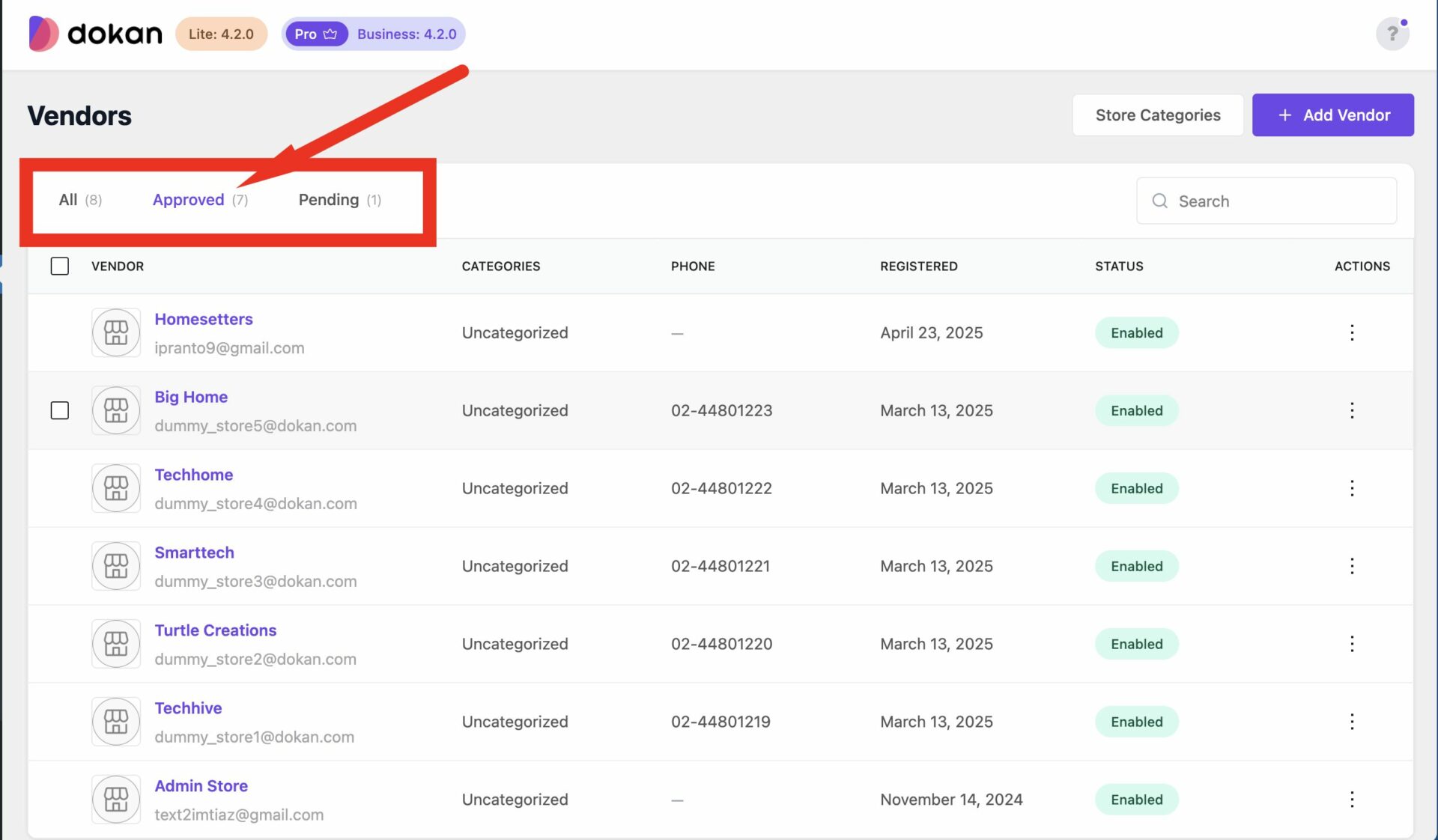
Task: Click the Techhome store avatar icon
Action: pos(116,488)
